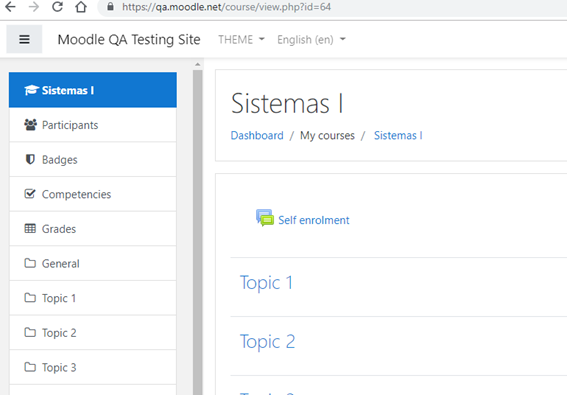
Task: Click the padlock site info icon
Action: [x=111, y=7]
